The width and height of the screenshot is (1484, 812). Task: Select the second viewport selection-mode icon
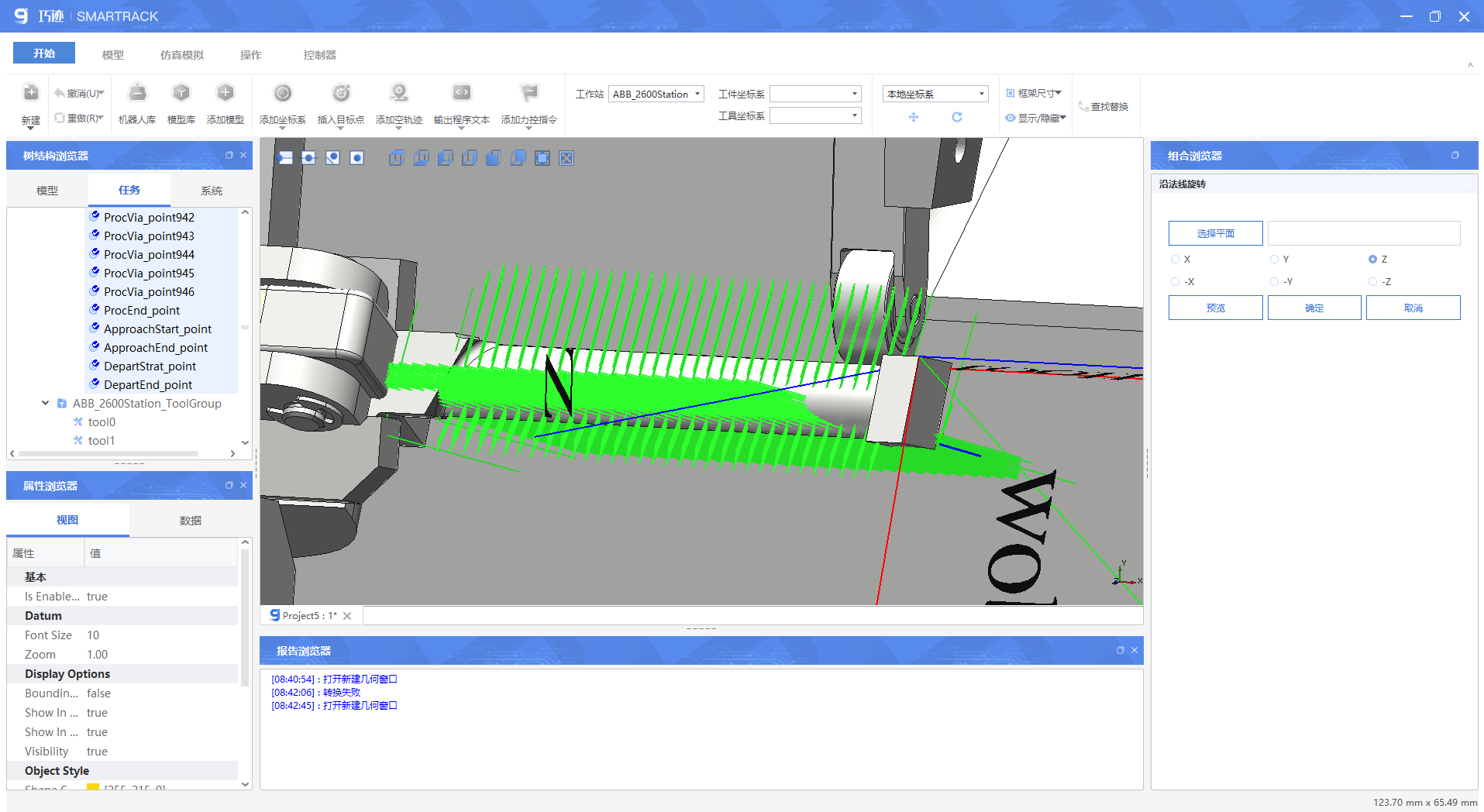(309, 158)
